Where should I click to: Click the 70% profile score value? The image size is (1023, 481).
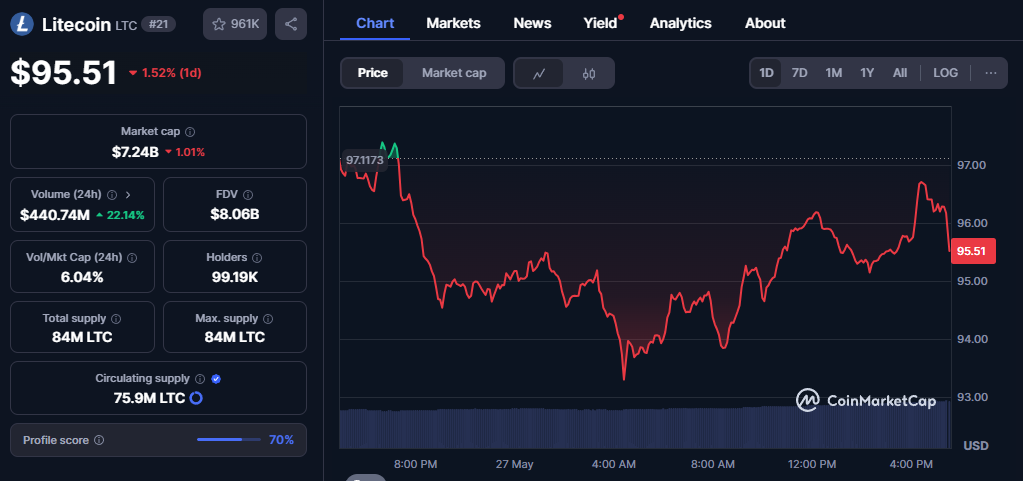pos(281,440)
